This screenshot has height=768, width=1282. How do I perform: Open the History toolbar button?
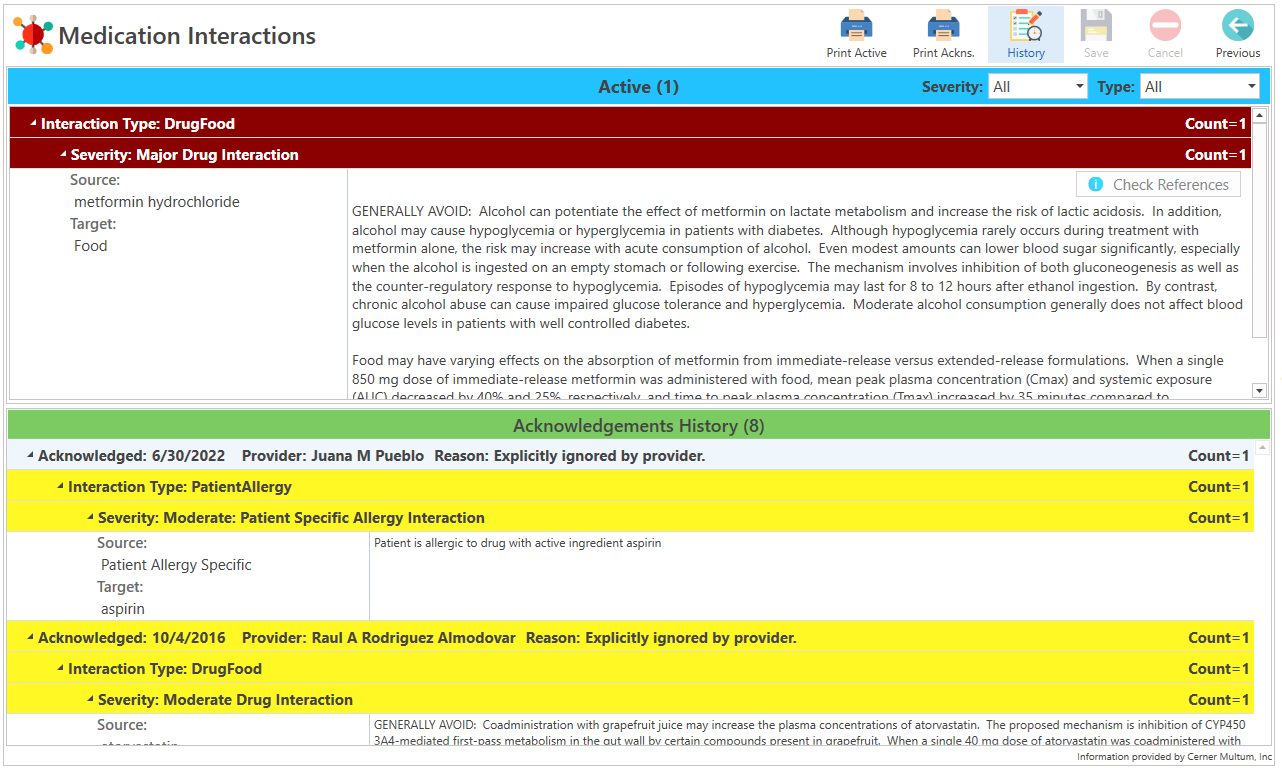pyautogui.click(x=1026, y=35)
